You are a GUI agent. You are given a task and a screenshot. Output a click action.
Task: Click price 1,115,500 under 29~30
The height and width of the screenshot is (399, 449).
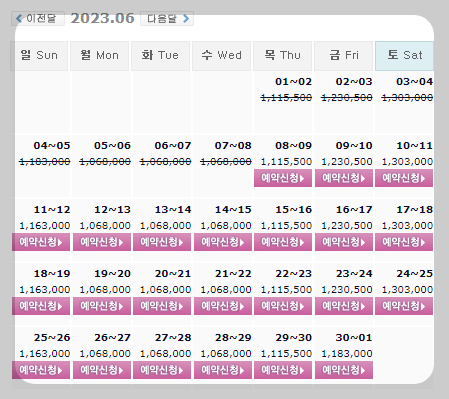coord(286,354)
